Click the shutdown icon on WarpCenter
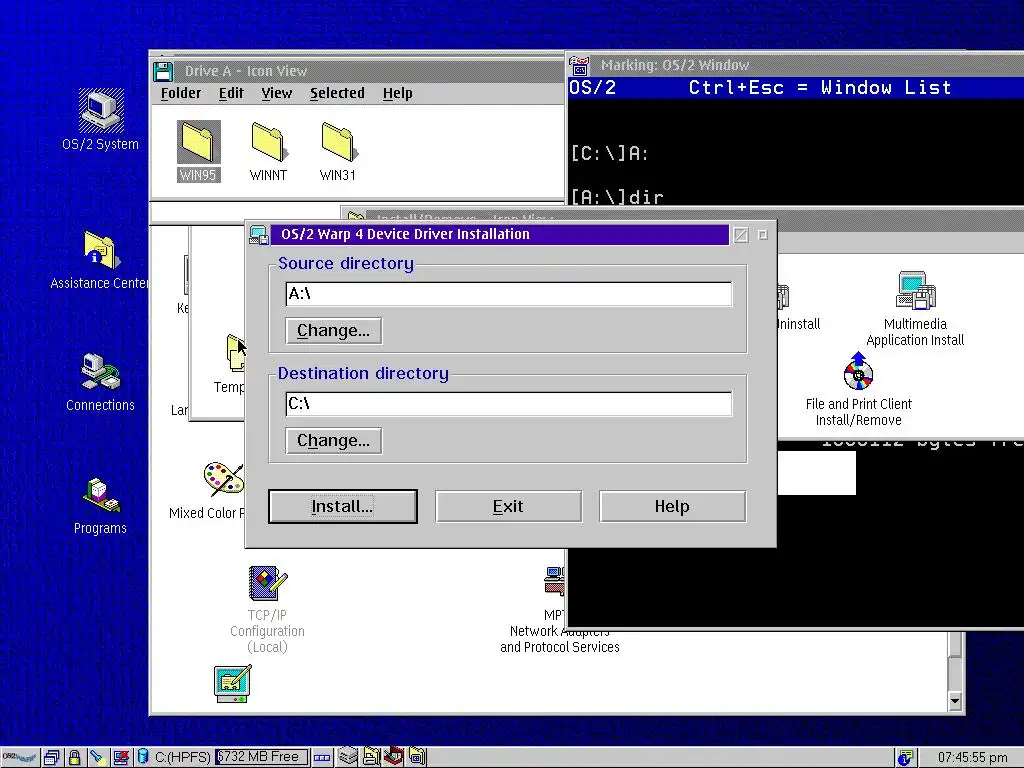The width and height of the screenshot is (1024, 768). pos(120,758)
